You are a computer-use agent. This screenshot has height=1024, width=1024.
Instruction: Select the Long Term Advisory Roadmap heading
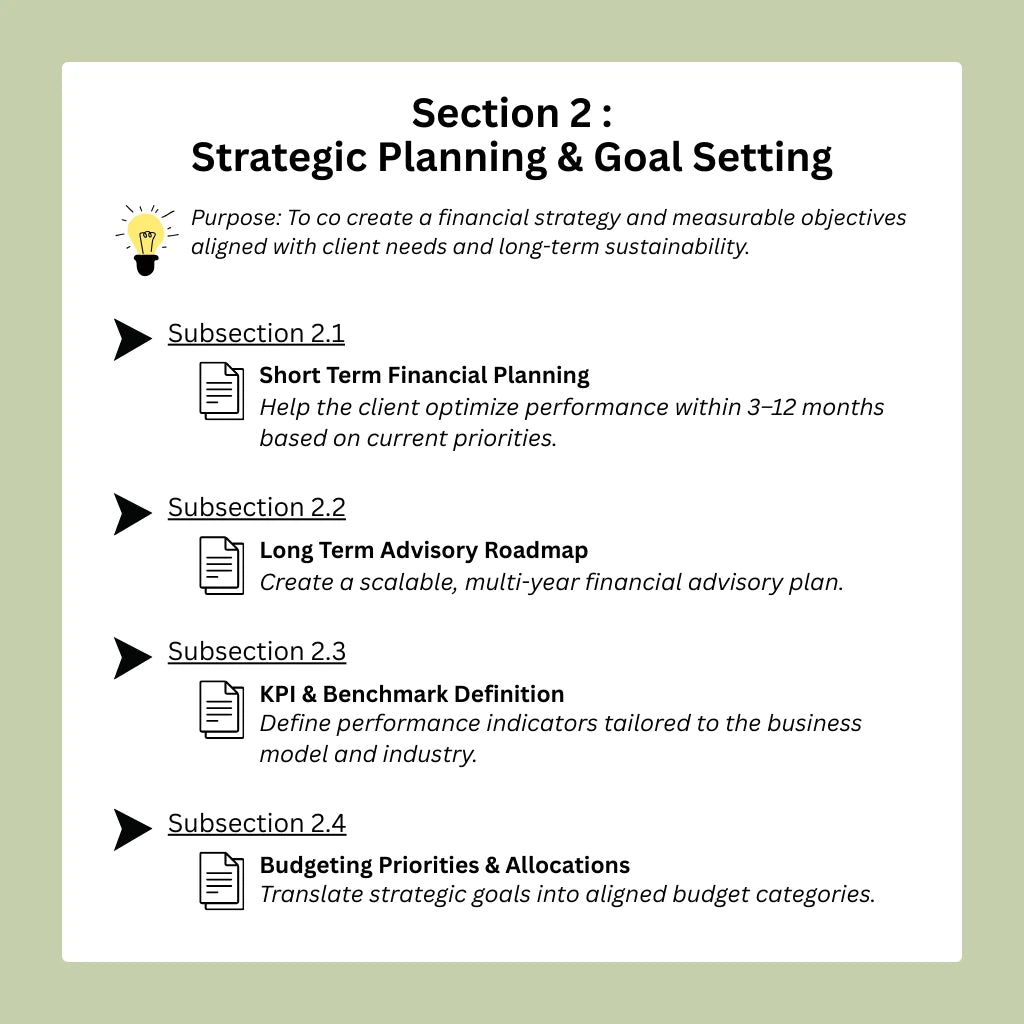(424, 551)
